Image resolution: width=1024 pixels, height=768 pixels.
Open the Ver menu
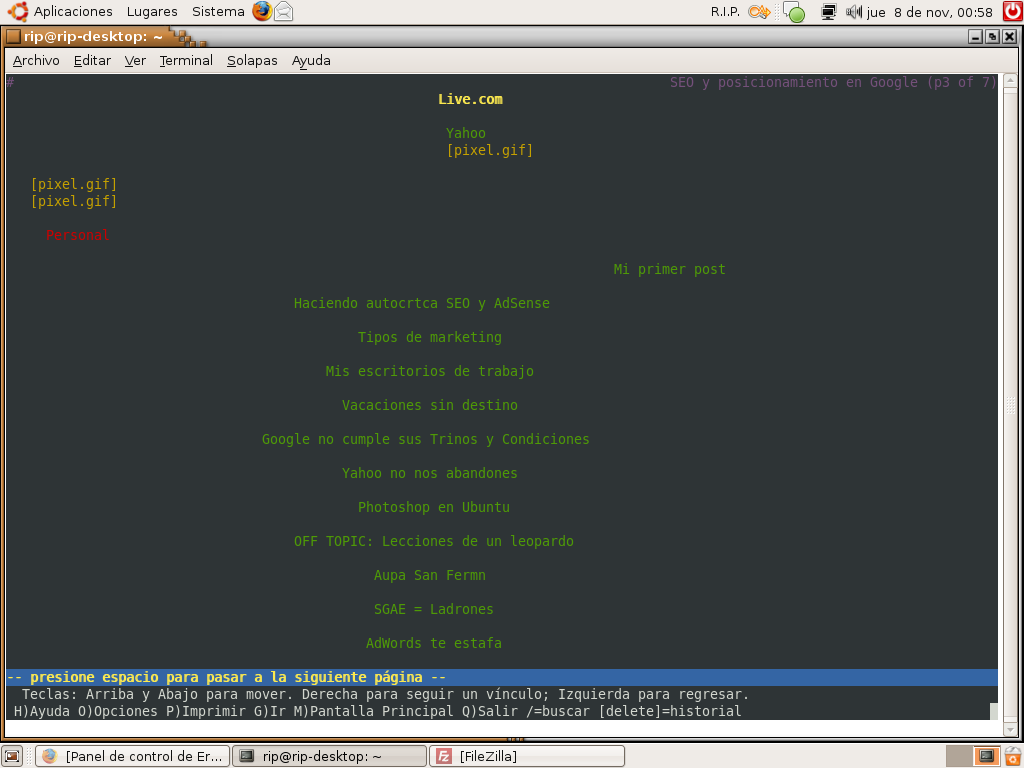135,61
